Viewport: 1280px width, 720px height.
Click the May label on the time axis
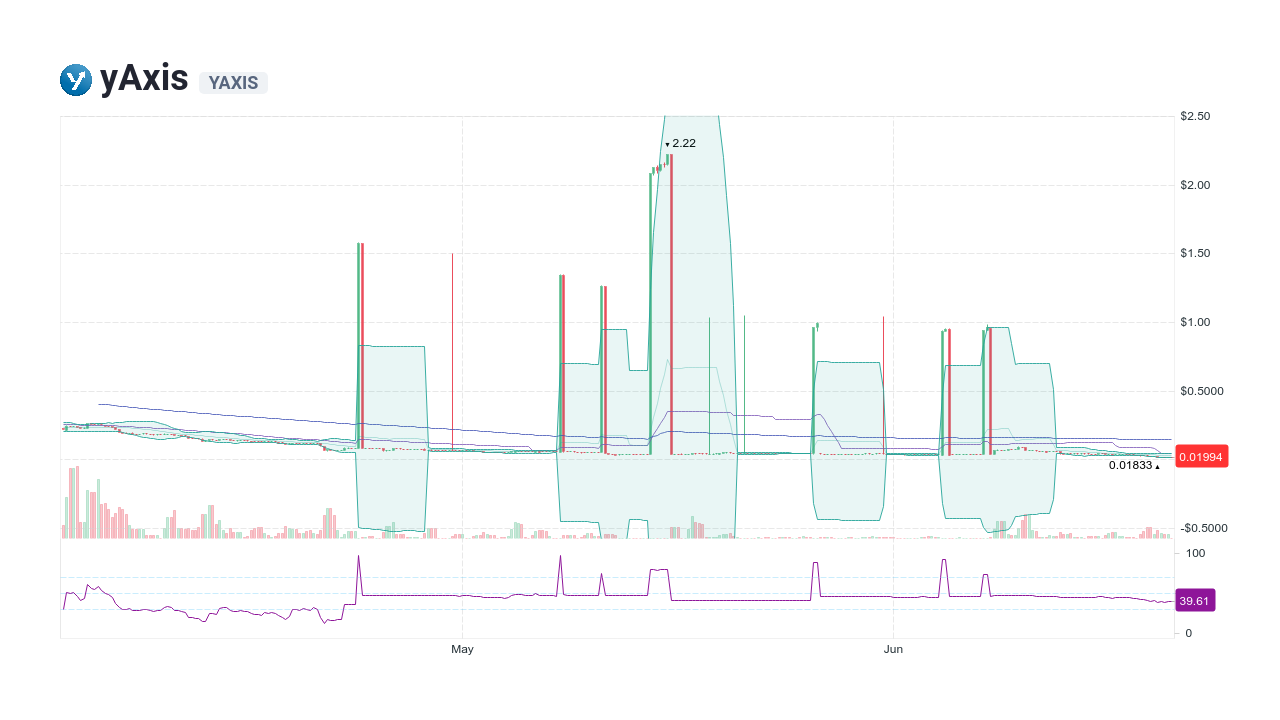(x=462, y=649)
